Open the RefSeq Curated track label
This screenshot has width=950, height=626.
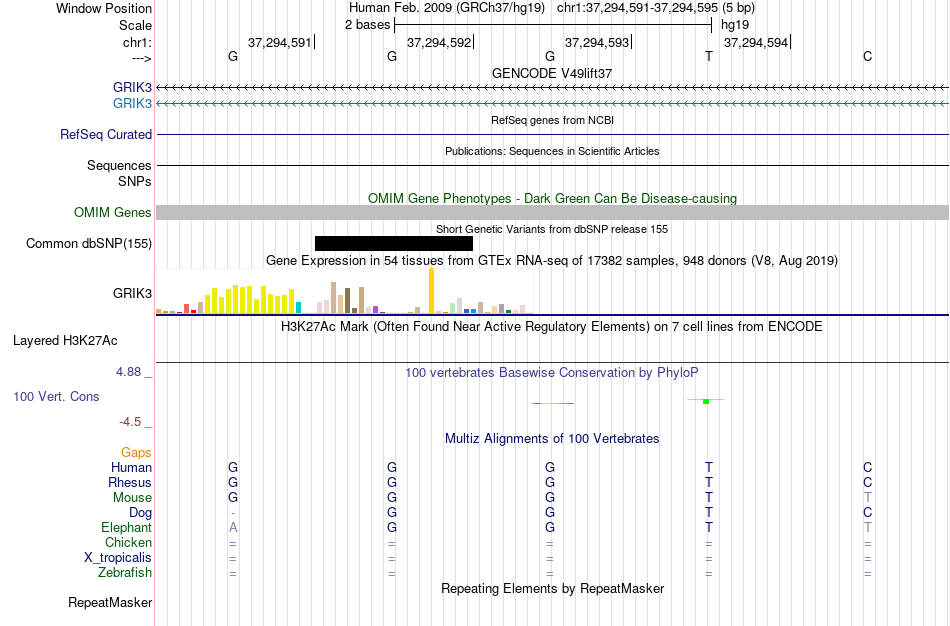(x=106, y=135)
